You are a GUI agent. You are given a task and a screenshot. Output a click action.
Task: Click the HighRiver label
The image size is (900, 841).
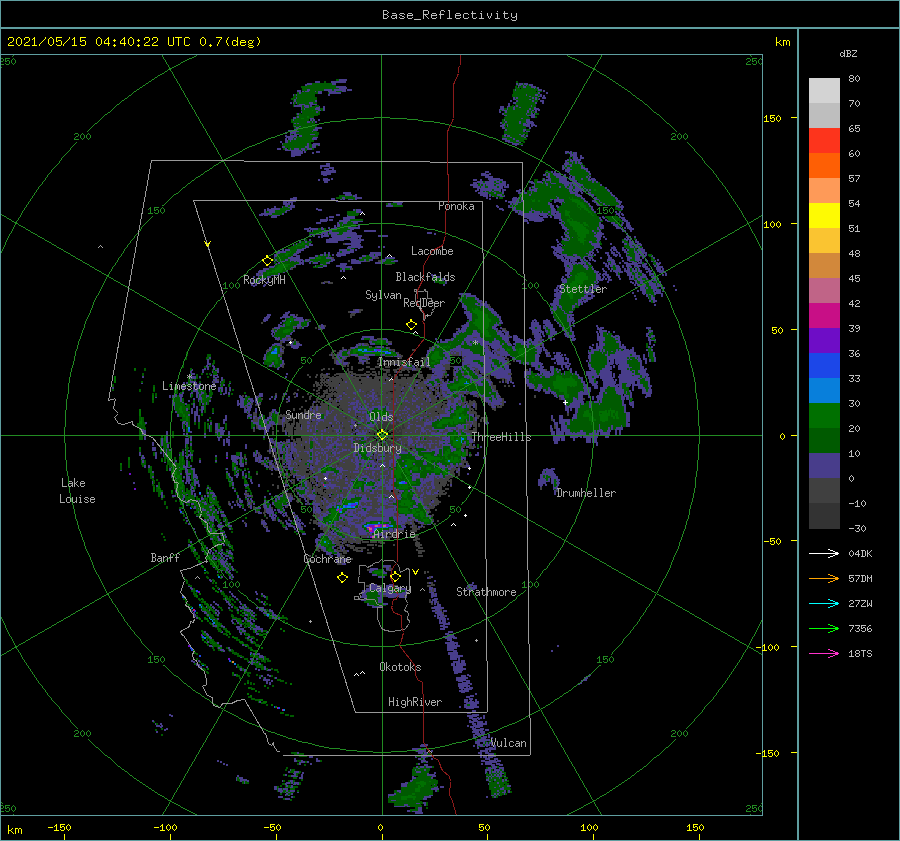(x=415, y=702)
